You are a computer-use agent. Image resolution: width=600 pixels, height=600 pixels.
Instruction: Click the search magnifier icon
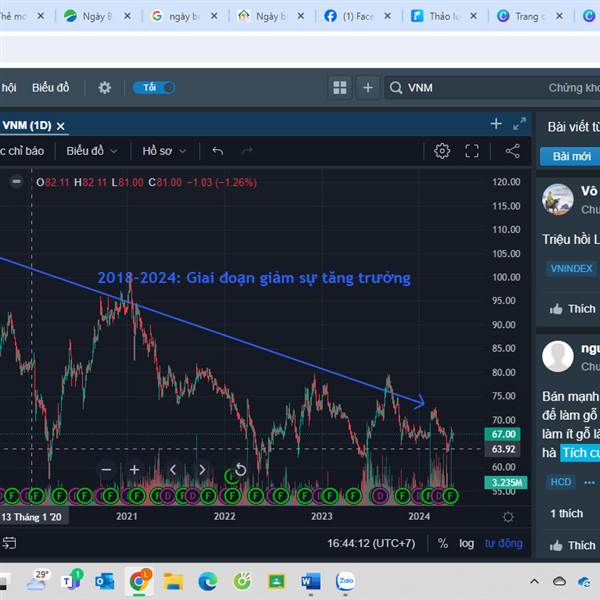(x=396, y=88)
